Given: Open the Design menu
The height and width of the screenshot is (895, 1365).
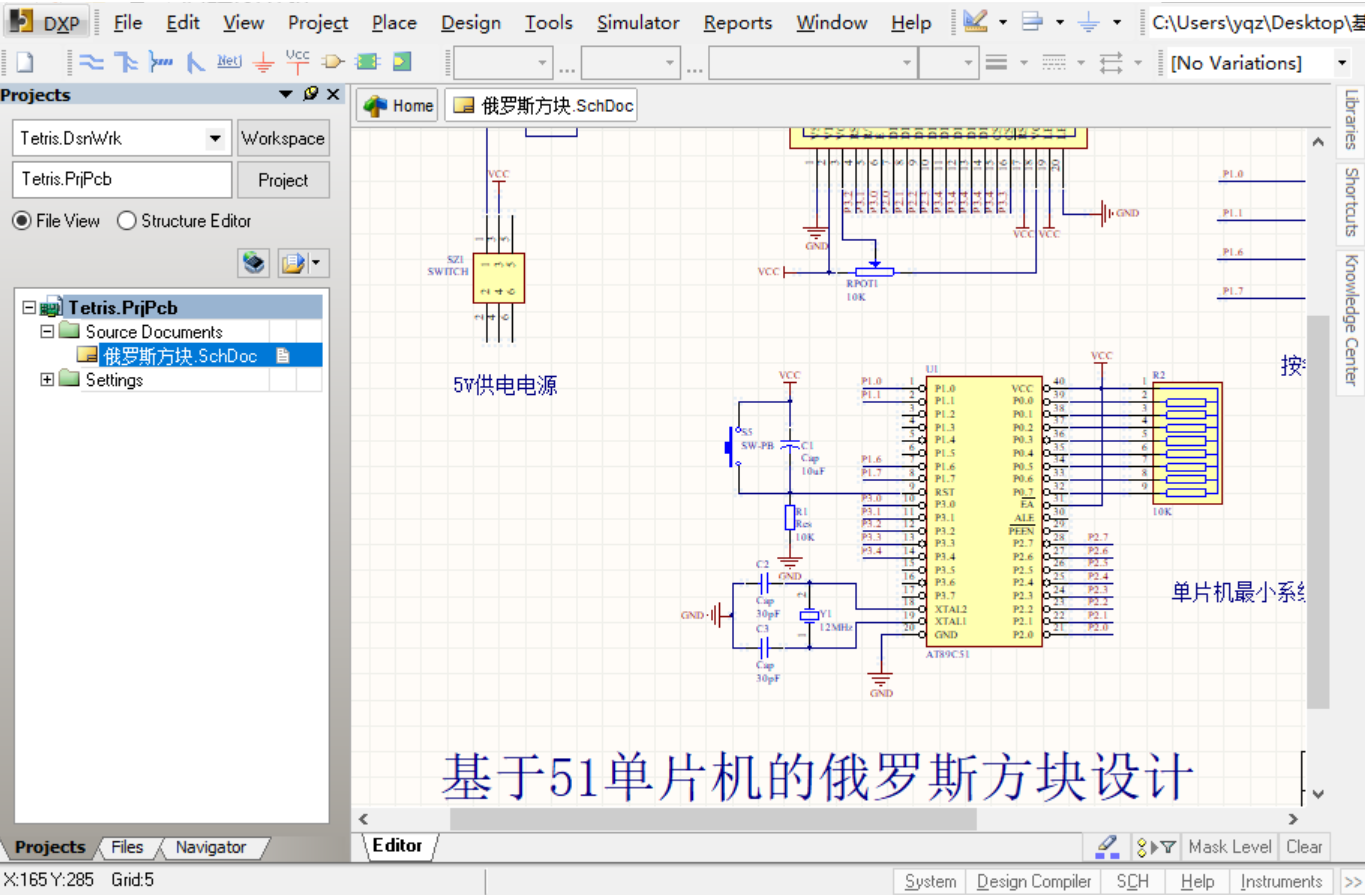Looking at the screenshot, I should click(x=471, y=22).
